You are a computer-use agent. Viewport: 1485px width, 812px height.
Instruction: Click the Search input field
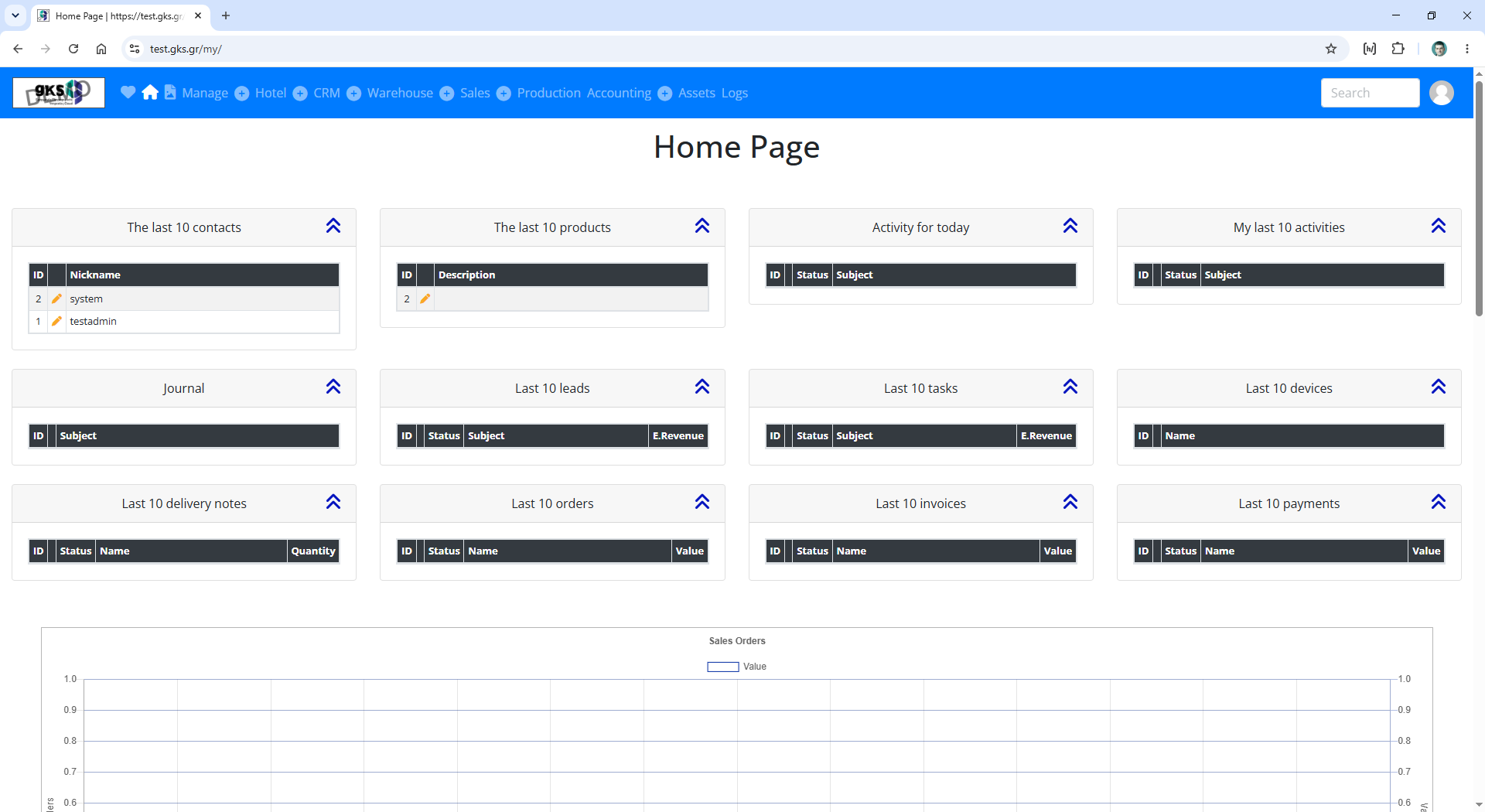1370,93
